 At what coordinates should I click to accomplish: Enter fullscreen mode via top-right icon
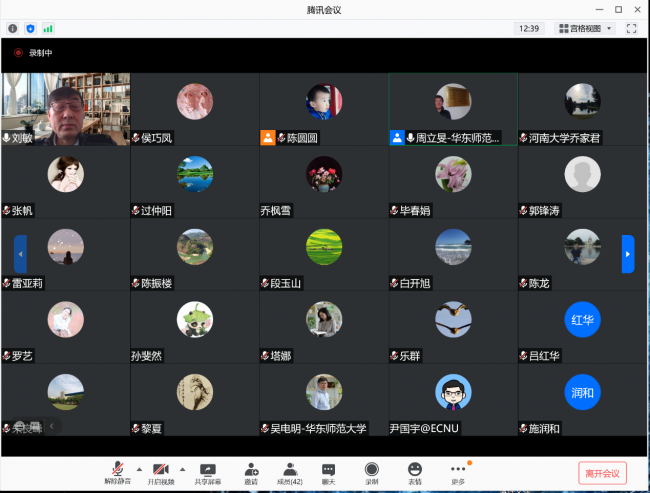coord(631,29)
